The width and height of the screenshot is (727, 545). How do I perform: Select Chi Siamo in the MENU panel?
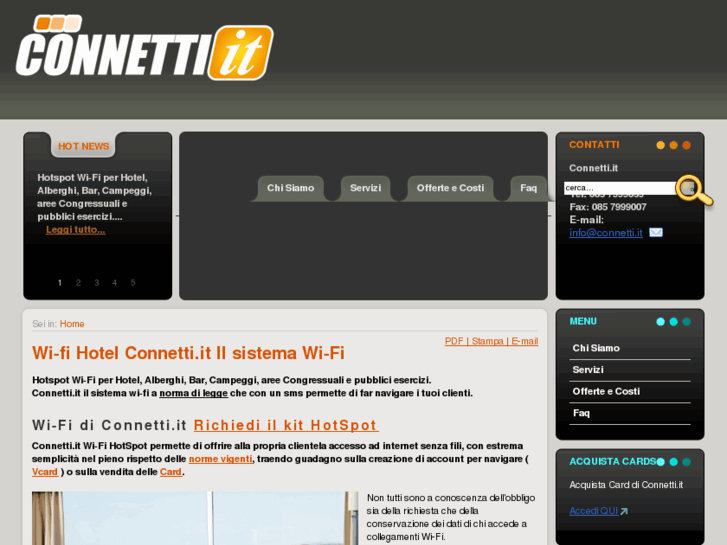(x=630, y=348)
